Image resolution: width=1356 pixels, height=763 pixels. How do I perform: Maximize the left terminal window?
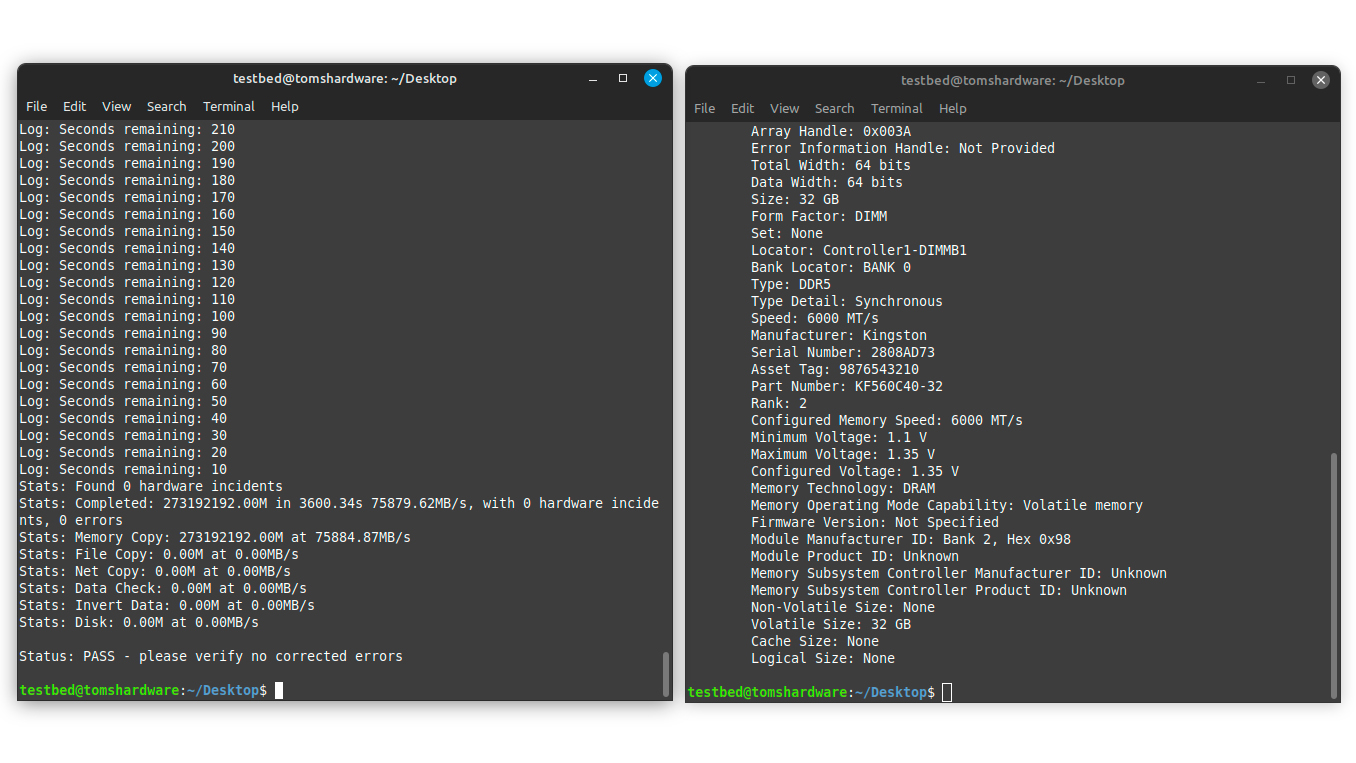tap(623, 78)
